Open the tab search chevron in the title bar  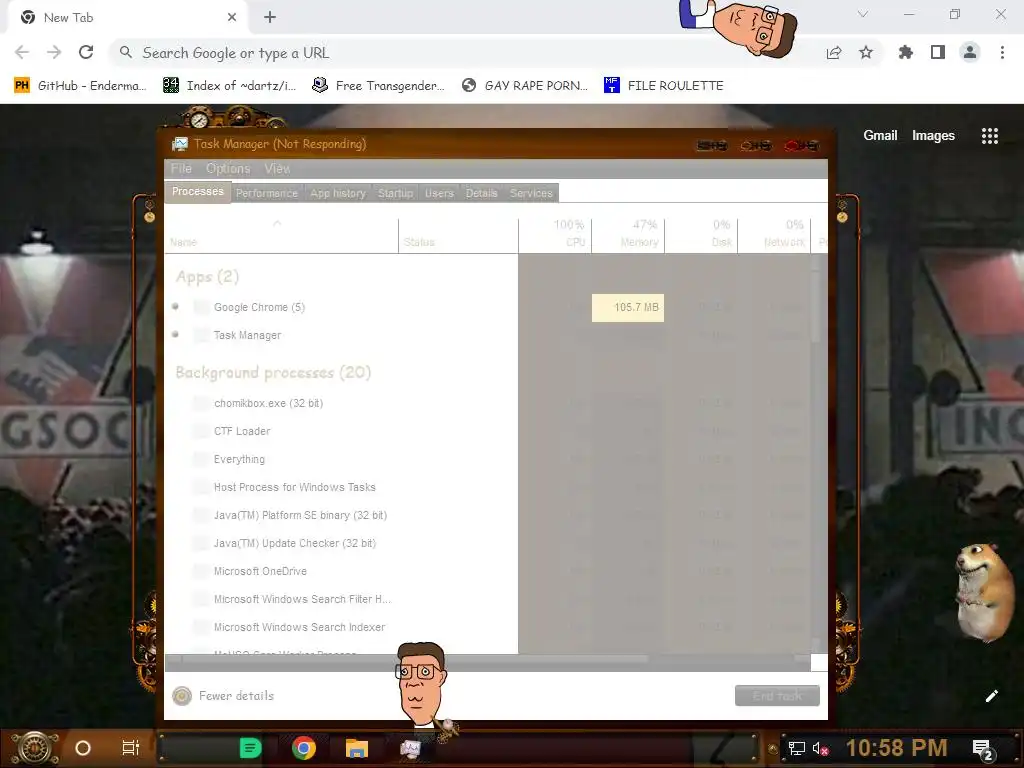coord(863,14)
